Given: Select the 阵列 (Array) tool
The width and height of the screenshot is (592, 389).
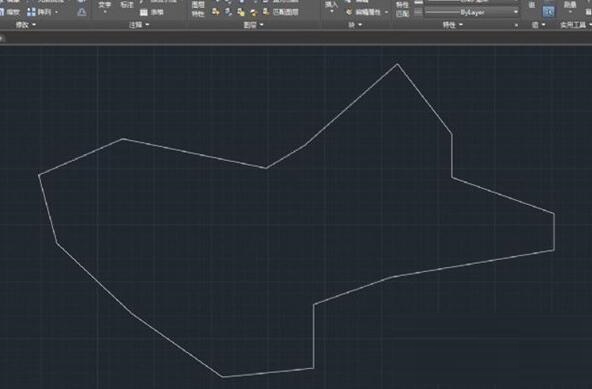Looking at the screenshot, I should (40, 12).
